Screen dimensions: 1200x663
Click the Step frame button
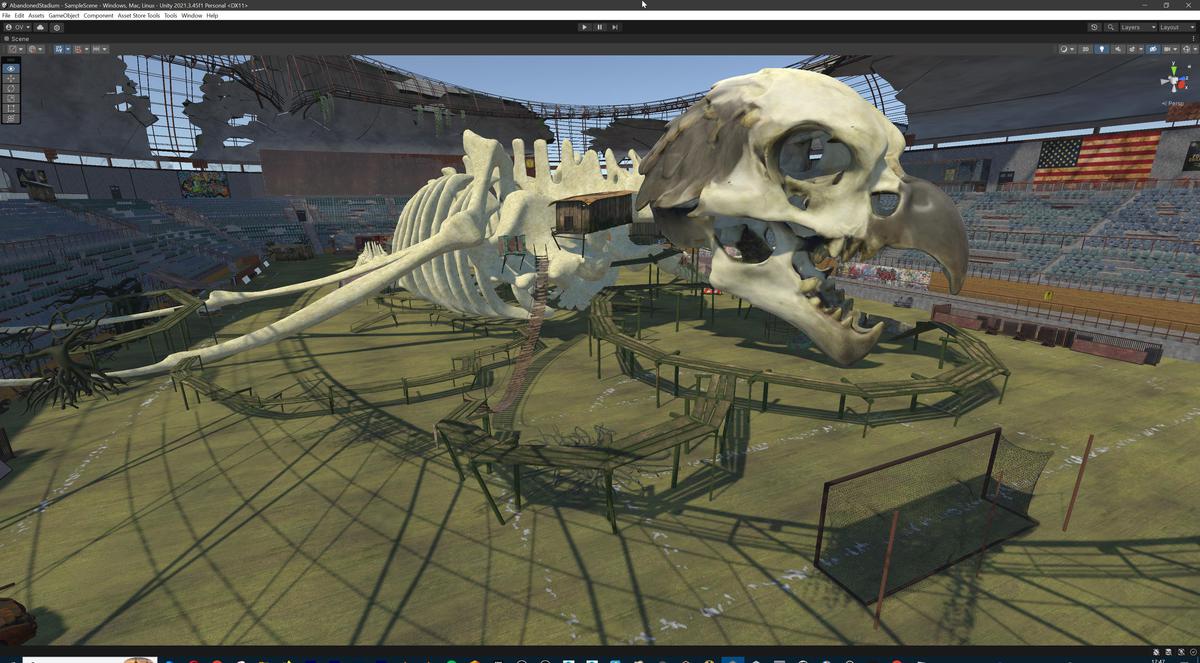[614, 27]
